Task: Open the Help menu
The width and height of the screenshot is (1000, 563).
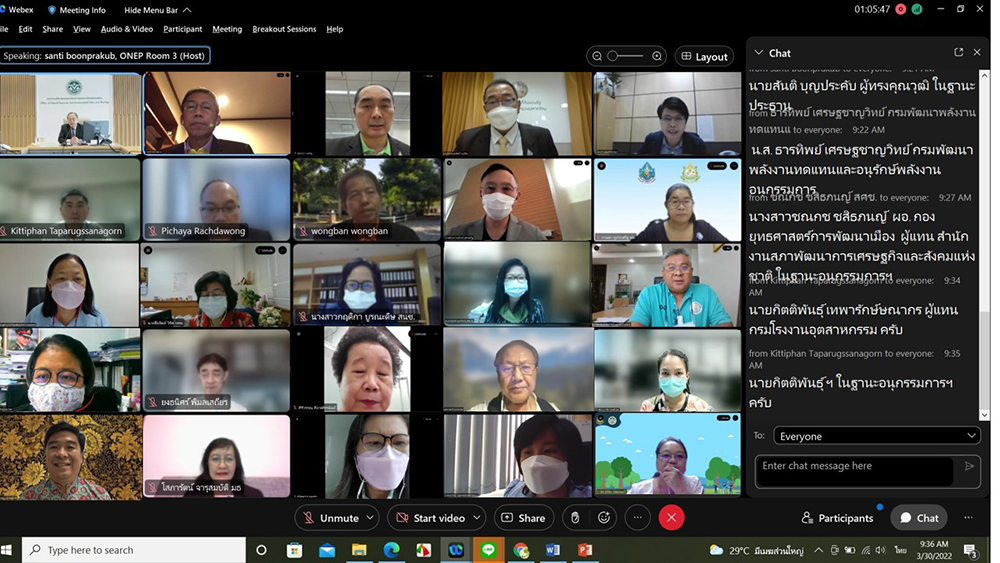Action: click(x=335, y=29)
